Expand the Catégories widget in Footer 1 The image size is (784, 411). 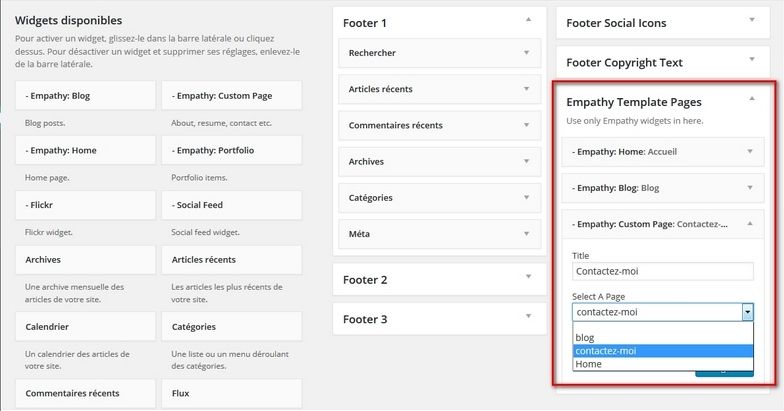click(x=526, y=197)
